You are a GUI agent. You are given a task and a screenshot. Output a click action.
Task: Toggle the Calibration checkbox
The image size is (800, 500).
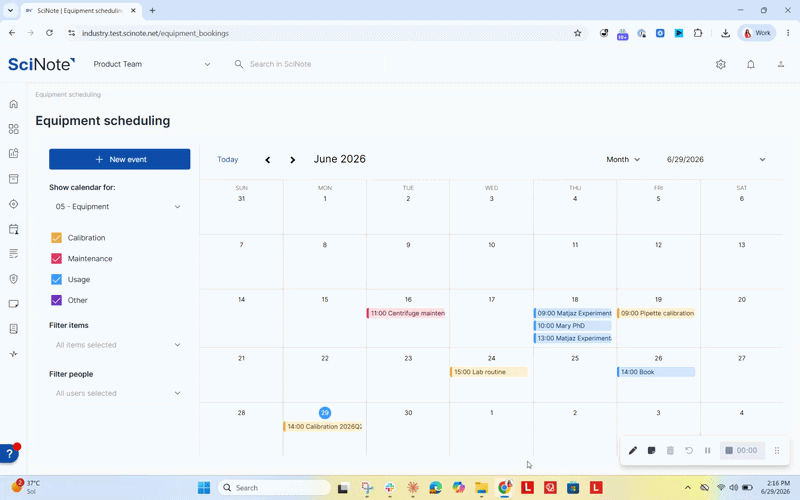57,238
